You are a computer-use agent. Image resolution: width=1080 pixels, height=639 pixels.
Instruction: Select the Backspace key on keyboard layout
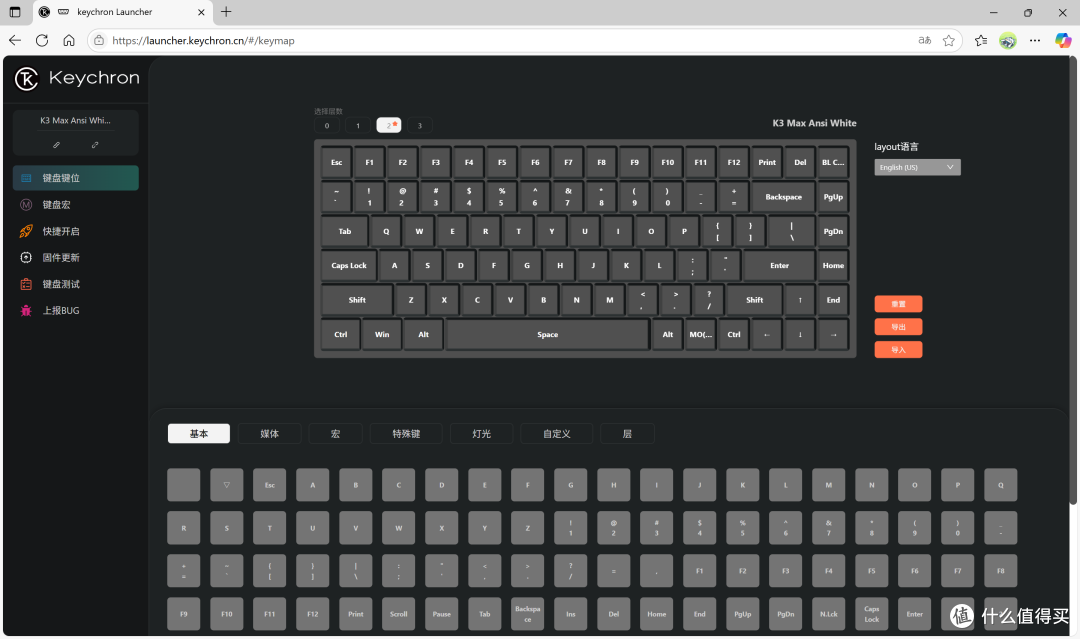coord(783,197)
